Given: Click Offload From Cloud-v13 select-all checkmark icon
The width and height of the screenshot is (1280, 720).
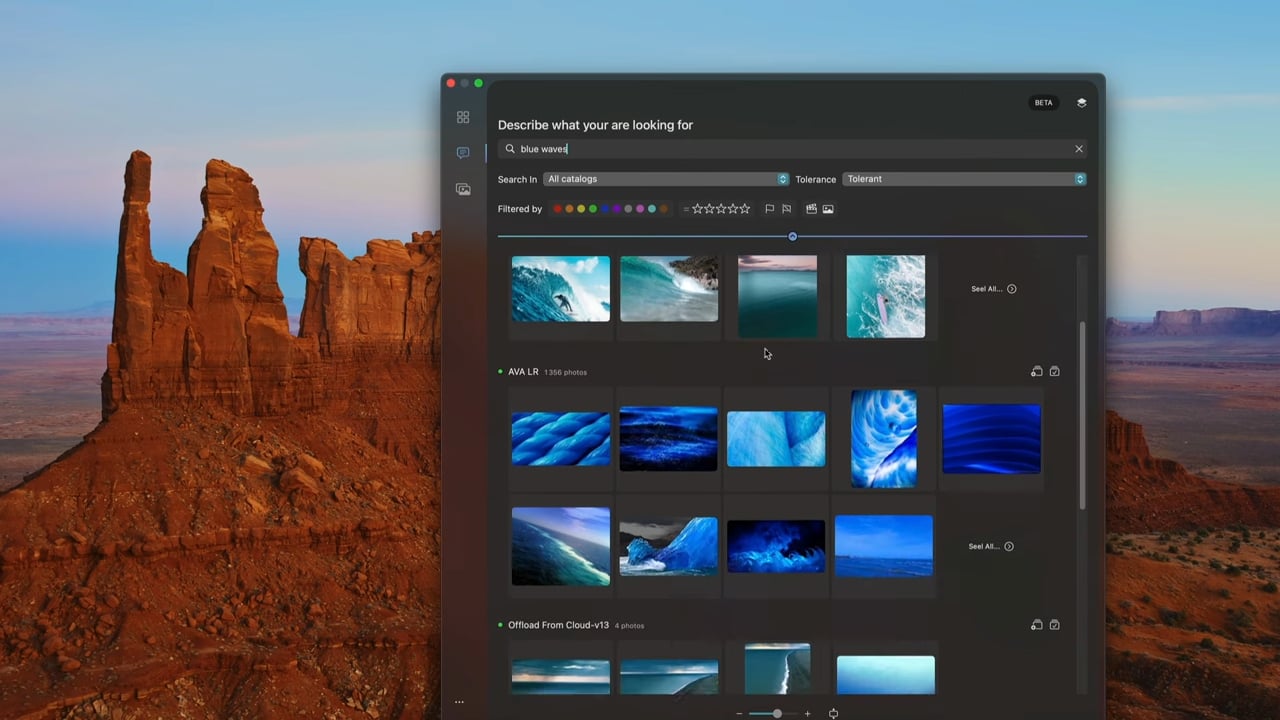Looking at the screenshot, I should pyautogui.click(x=1054, y=625).
